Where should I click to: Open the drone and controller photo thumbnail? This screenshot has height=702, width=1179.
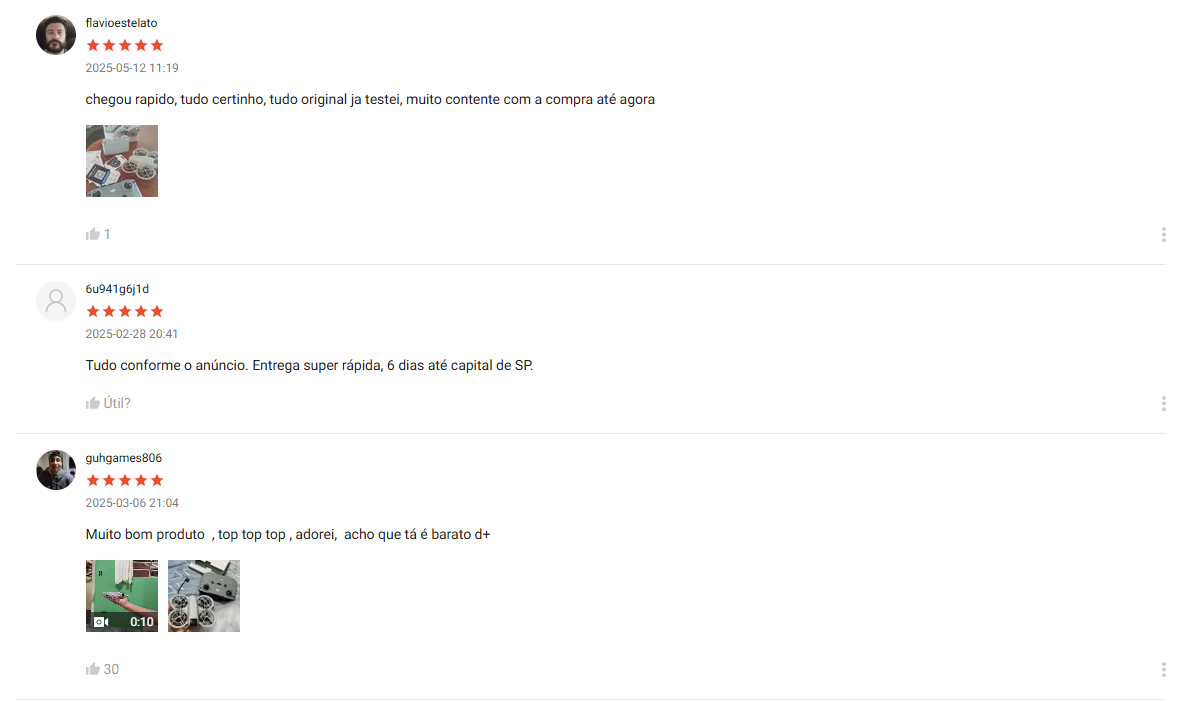coord(204,596)
